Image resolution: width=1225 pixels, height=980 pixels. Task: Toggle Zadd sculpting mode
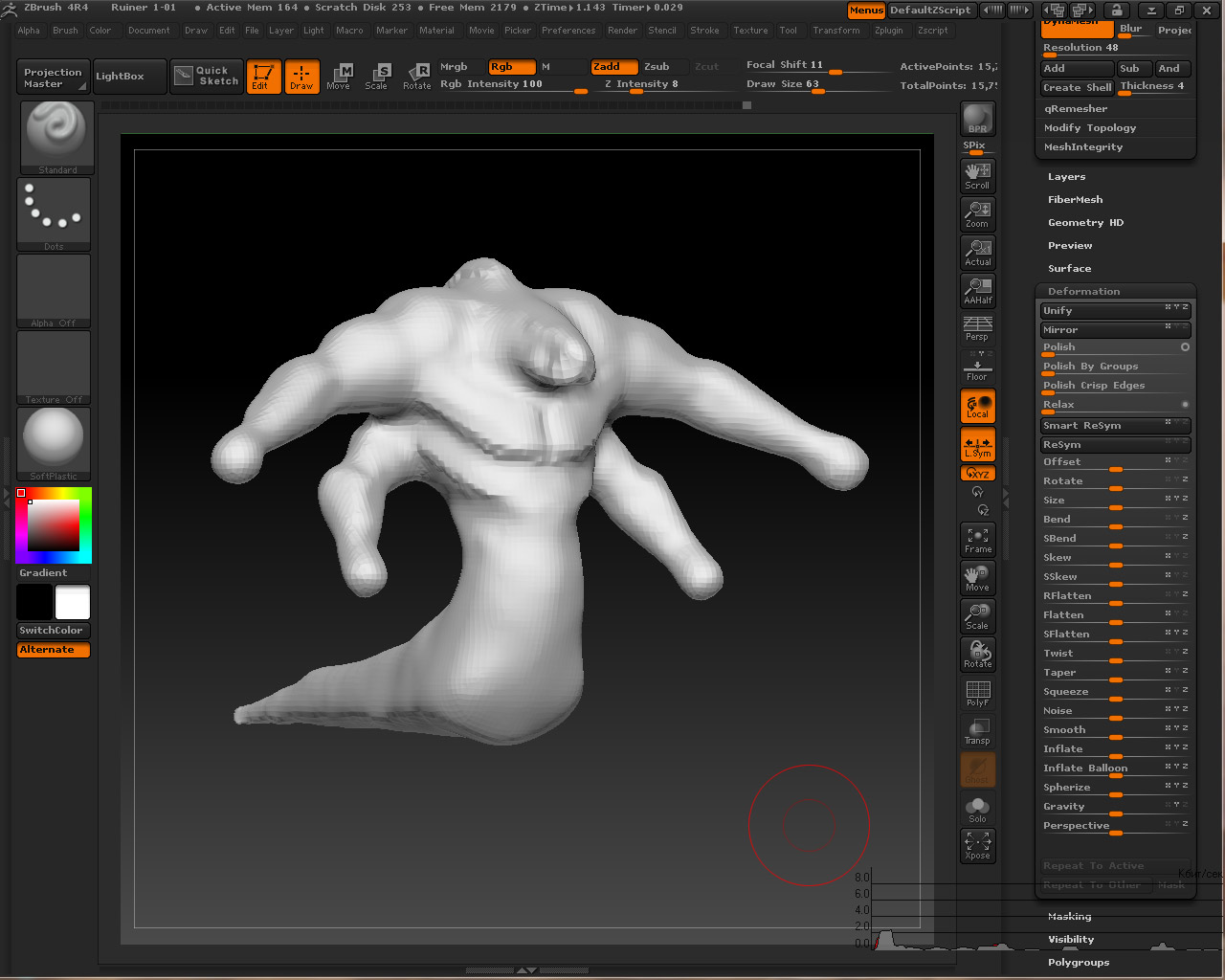click(x=613, y=67)
